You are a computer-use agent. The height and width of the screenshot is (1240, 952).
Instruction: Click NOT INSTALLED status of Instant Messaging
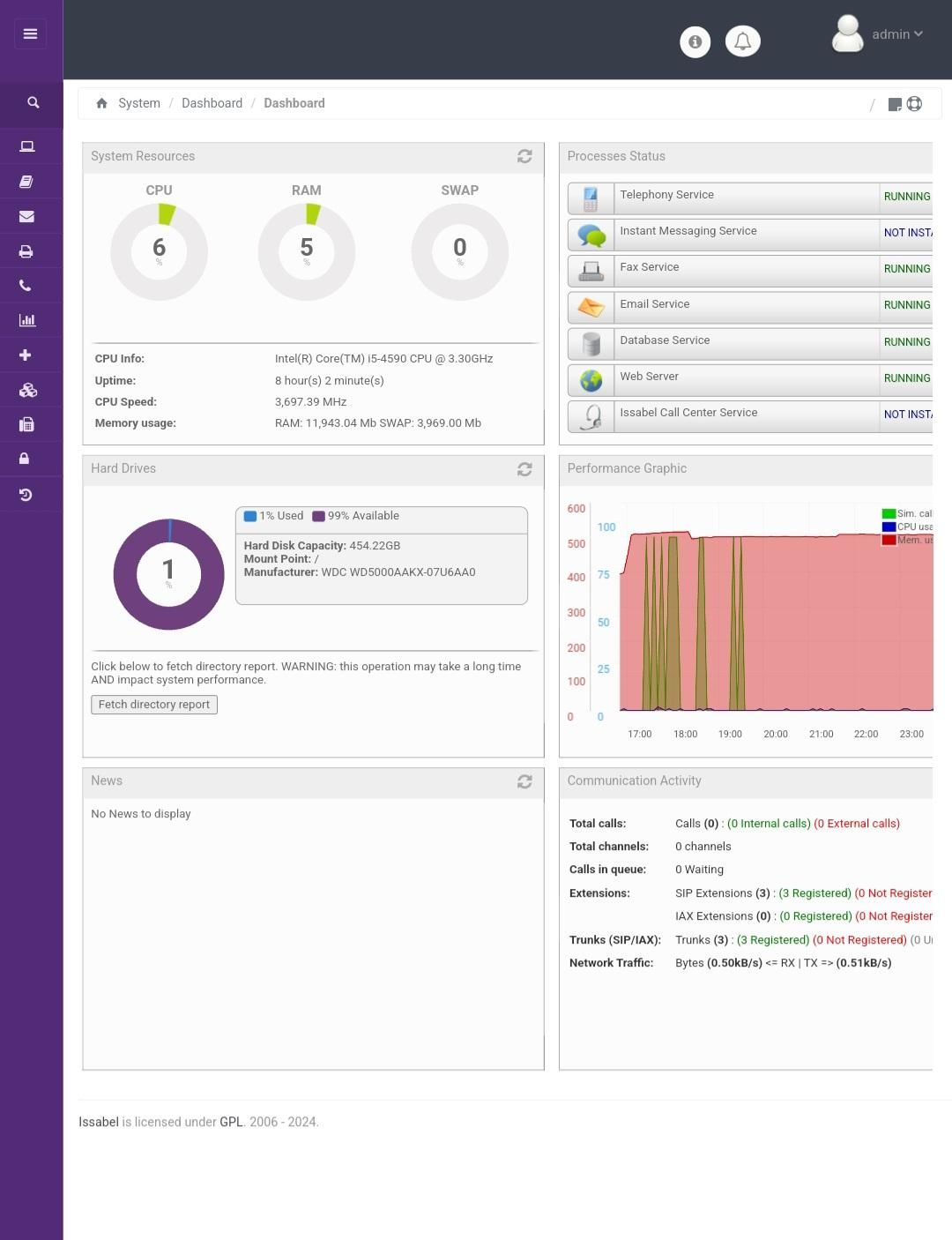[x=908, y=233]
